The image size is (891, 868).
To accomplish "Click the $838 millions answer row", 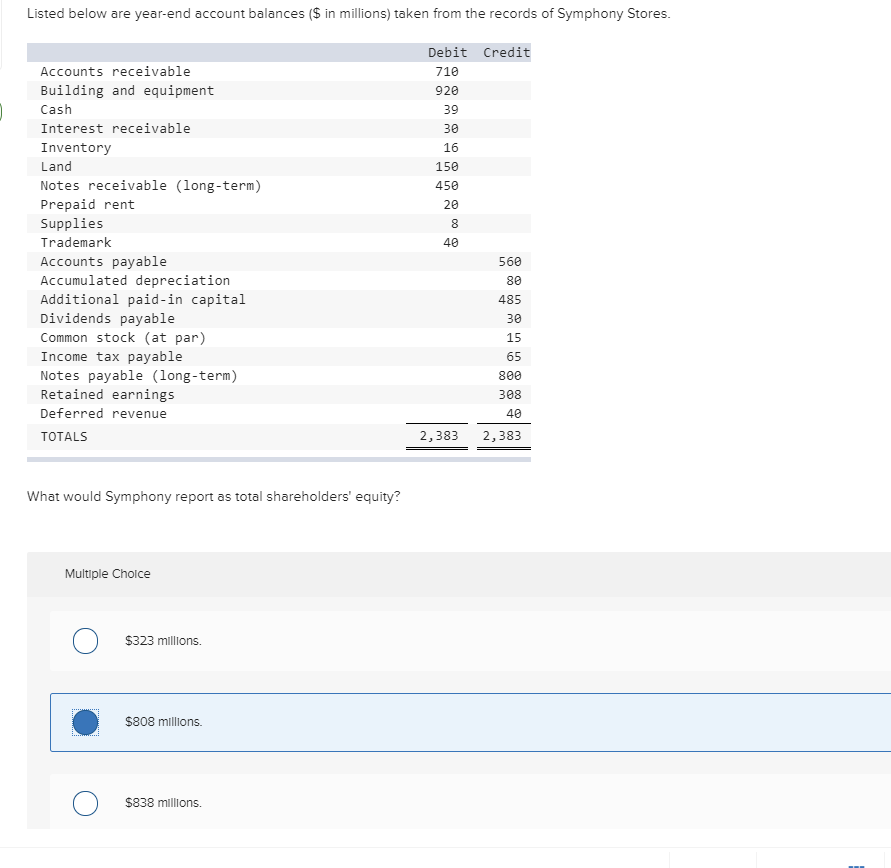I will [300, 802].
